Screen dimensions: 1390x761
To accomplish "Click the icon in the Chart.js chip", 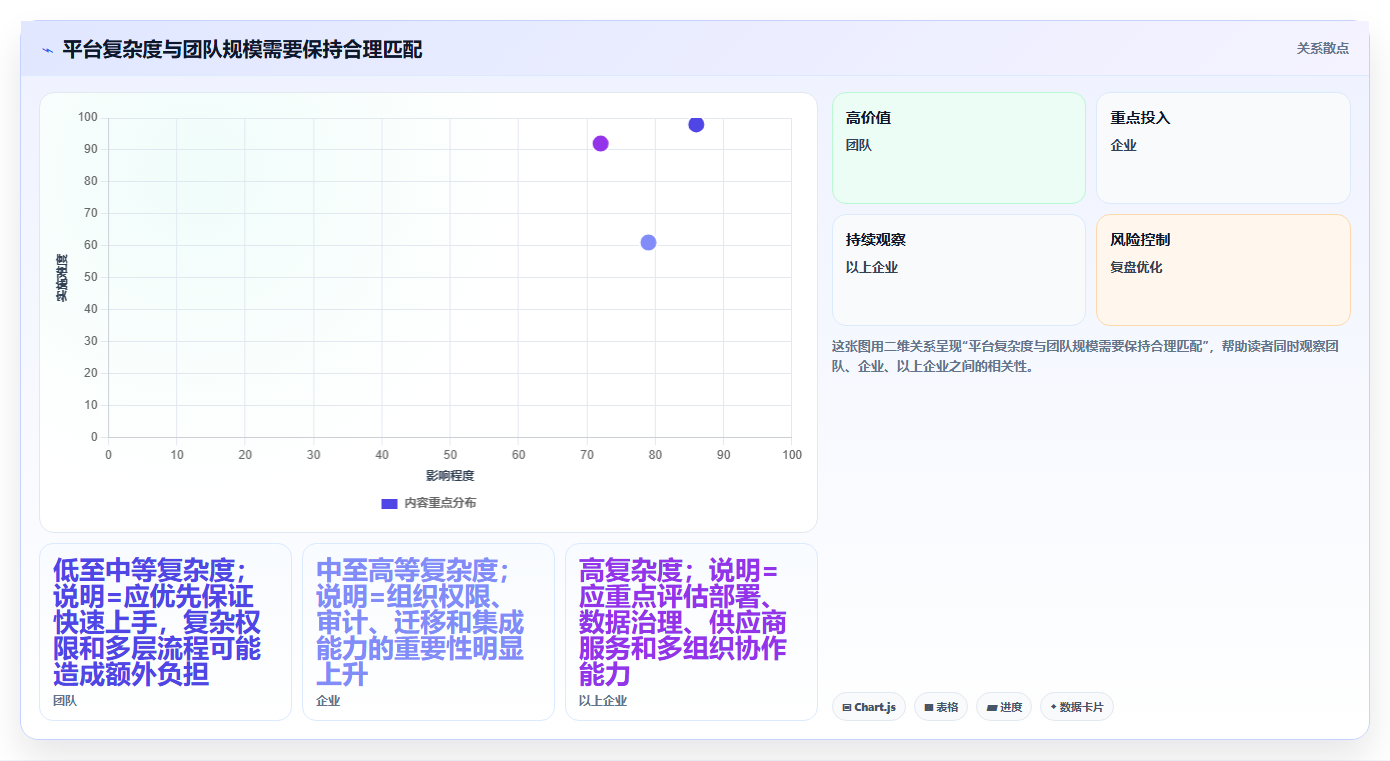I will pyautogui.click(x=847, y=707).
